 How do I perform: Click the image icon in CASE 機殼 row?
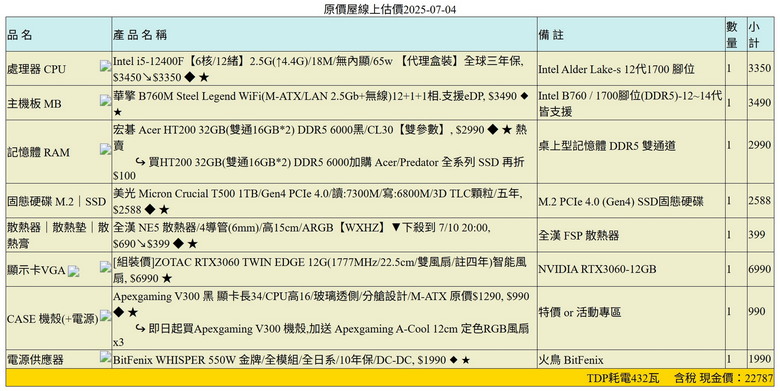click(105, 315)
